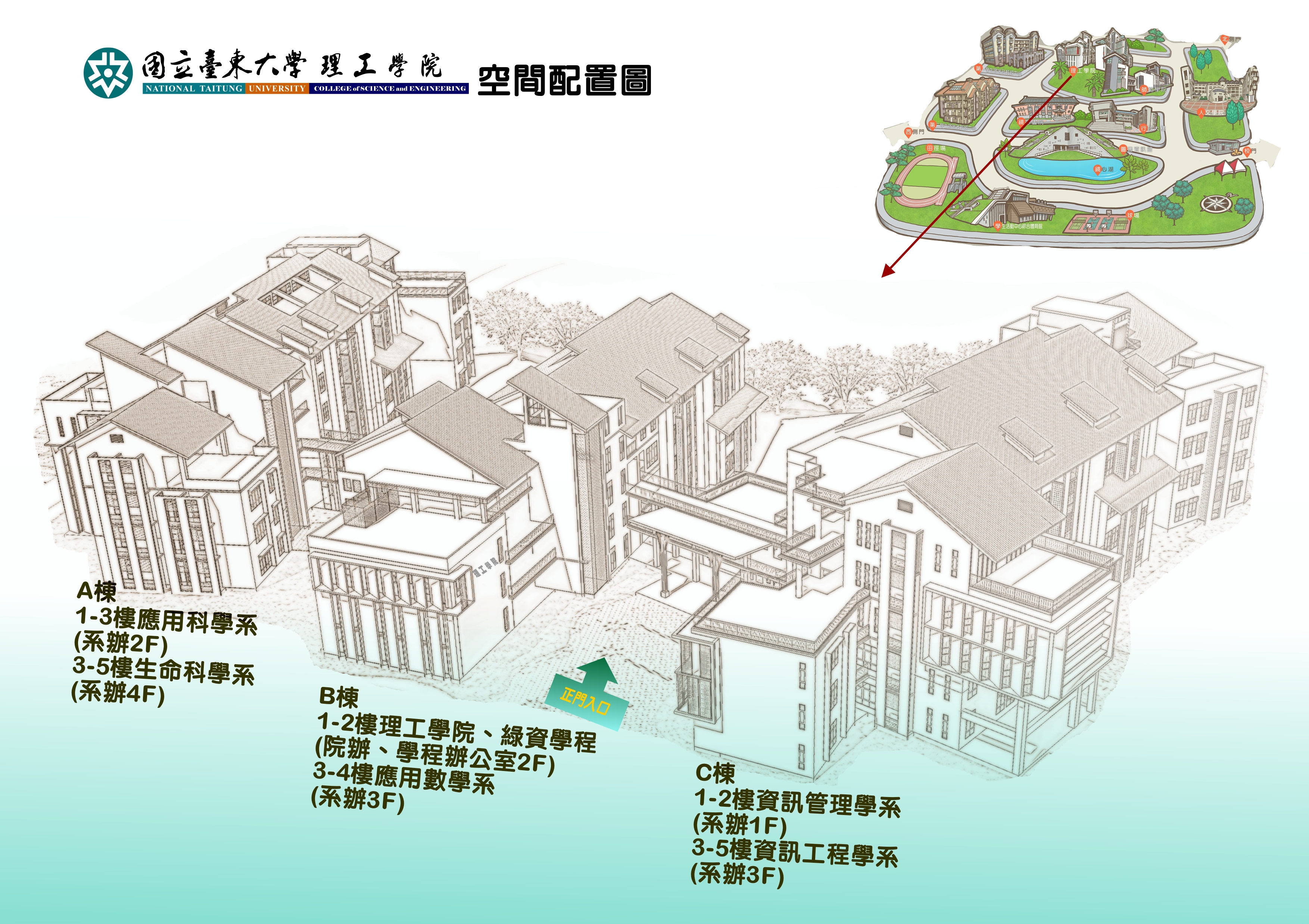Click the university round teal logo
Viewport: 1309px width, 924px height.
108,73
